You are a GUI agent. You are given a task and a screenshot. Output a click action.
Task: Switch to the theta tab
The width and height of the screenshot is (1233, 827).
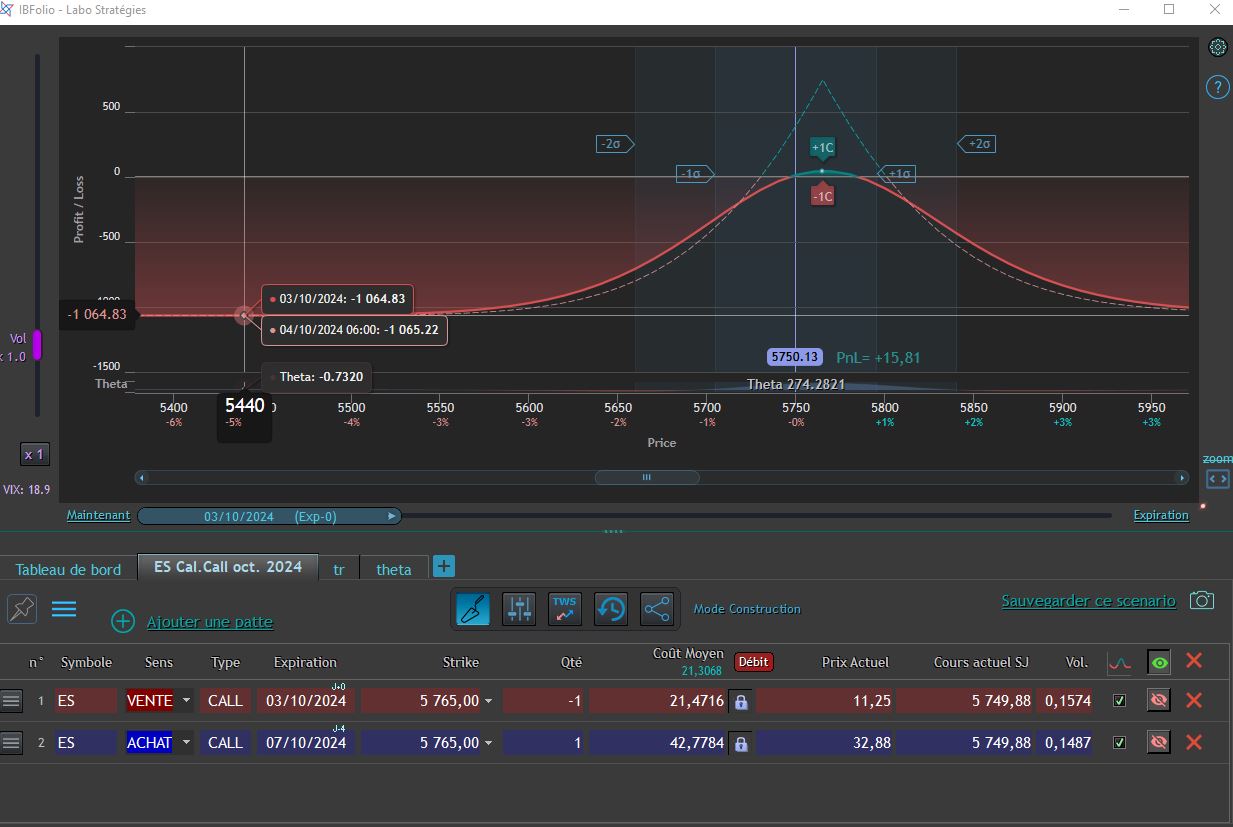tap(393, 569)
